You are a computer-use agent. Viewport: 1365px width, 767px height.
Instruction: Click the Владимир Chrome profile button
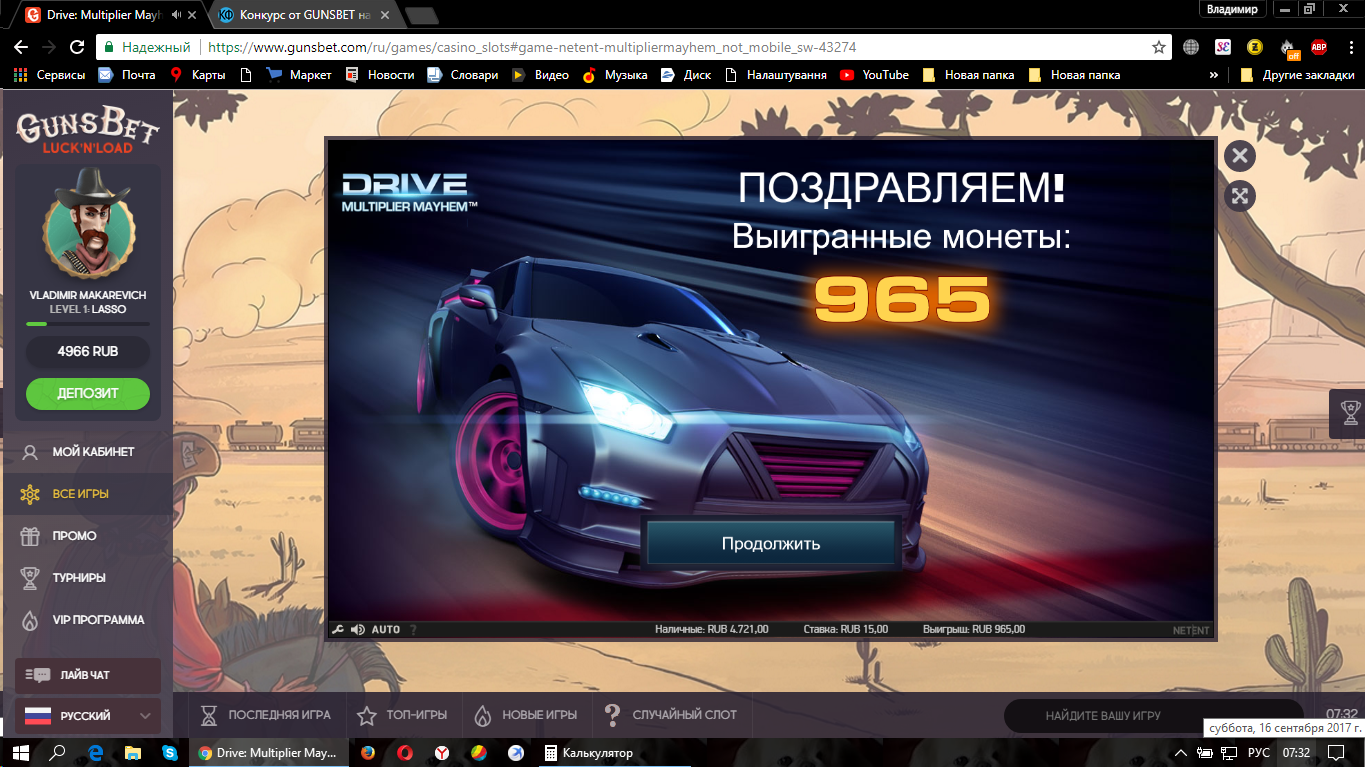click(x=1232, y=9)
